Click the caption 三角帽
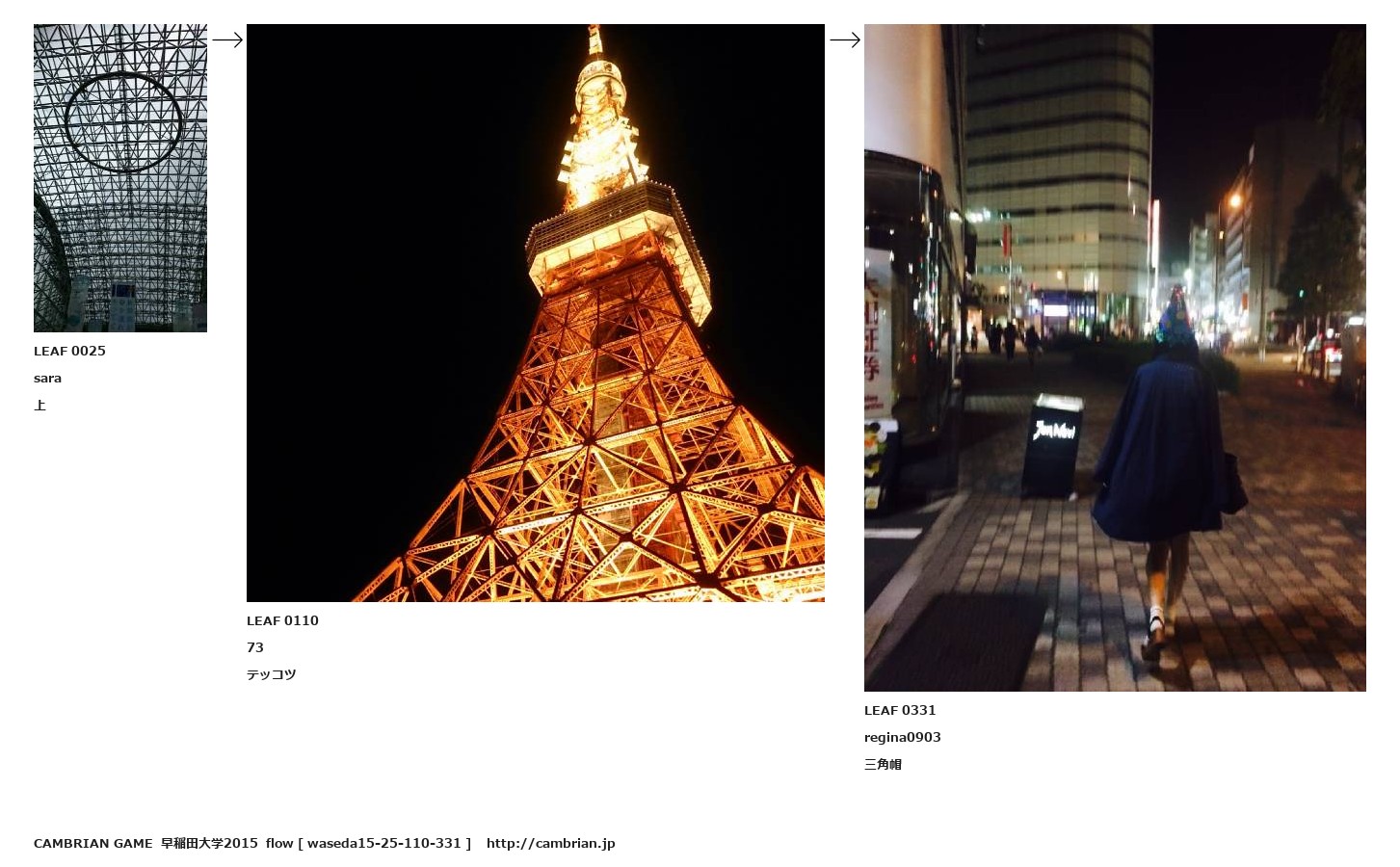 point(883,764)
